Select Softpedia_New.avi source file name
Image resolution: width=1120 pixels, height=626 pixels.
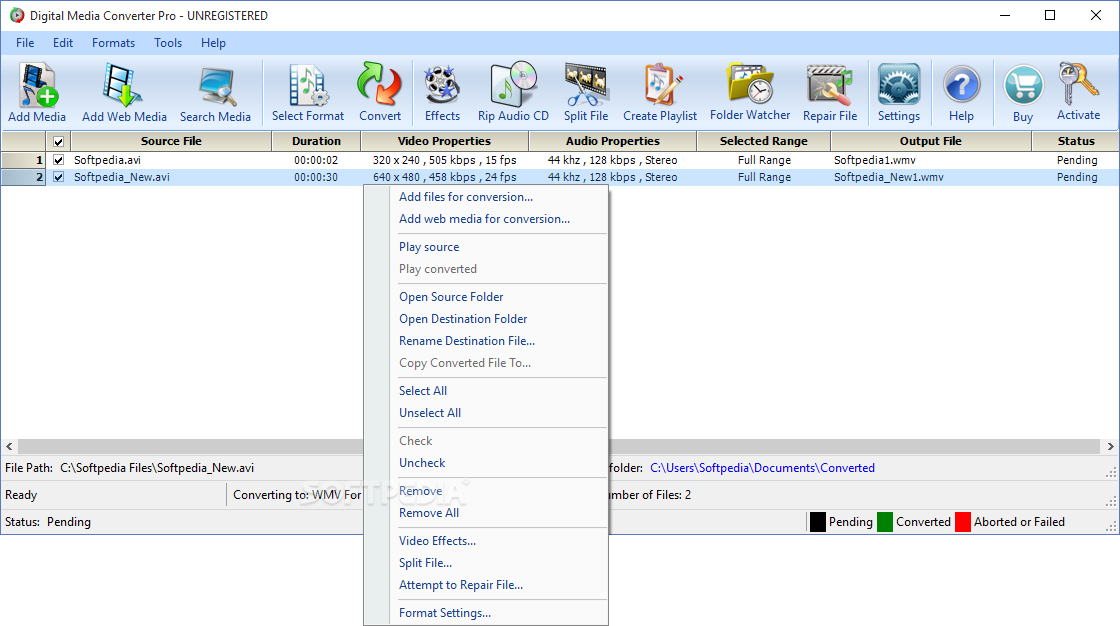pos(122,177)
